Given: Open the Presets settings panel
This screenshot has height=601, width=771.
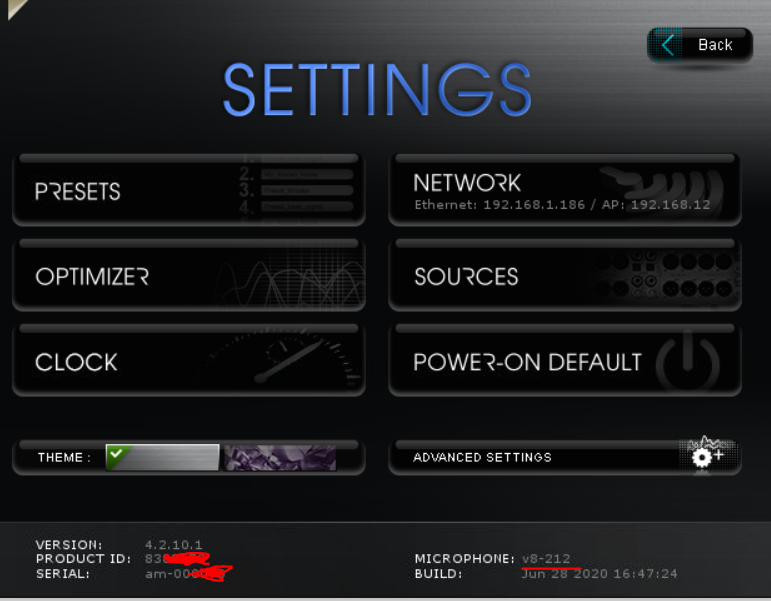Looking at the screenshot, I should click(188, 190).
